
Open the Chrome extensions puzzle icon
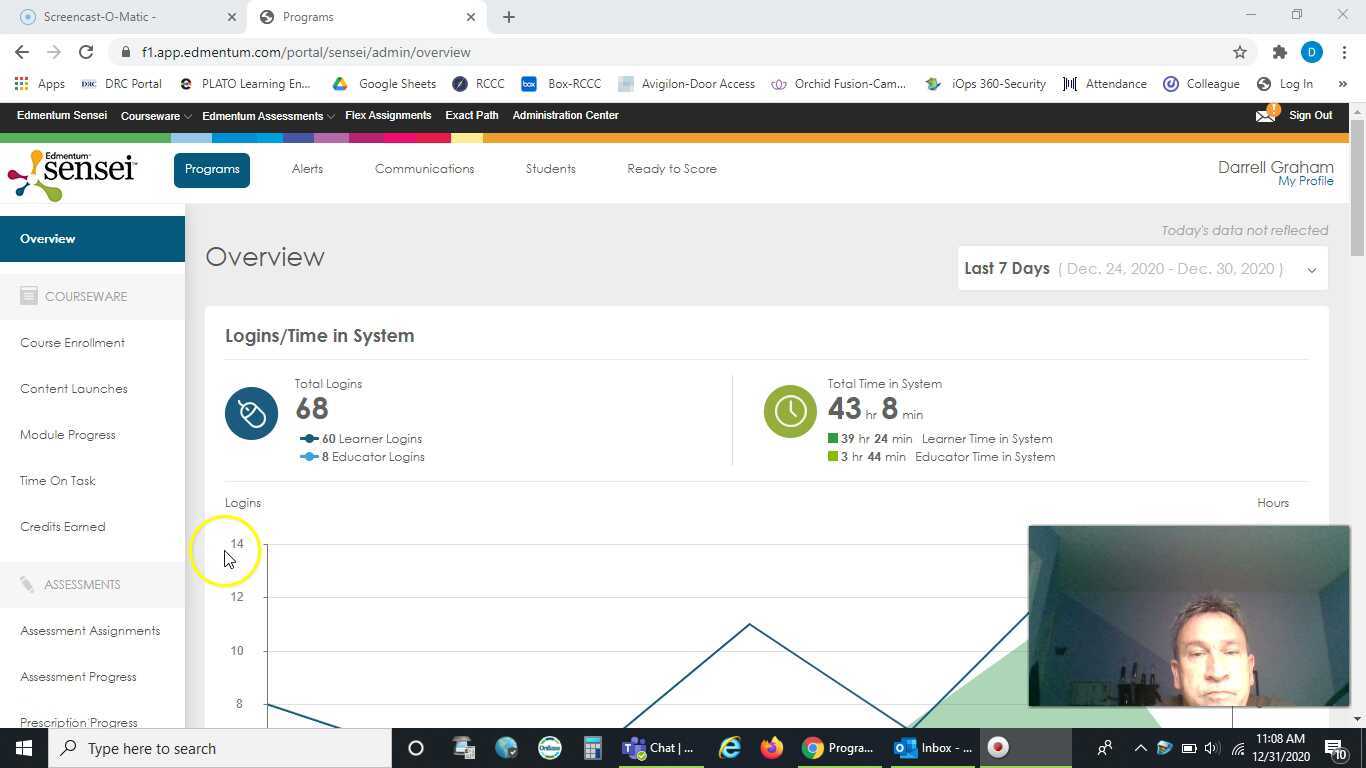[x=1279, y=52]
